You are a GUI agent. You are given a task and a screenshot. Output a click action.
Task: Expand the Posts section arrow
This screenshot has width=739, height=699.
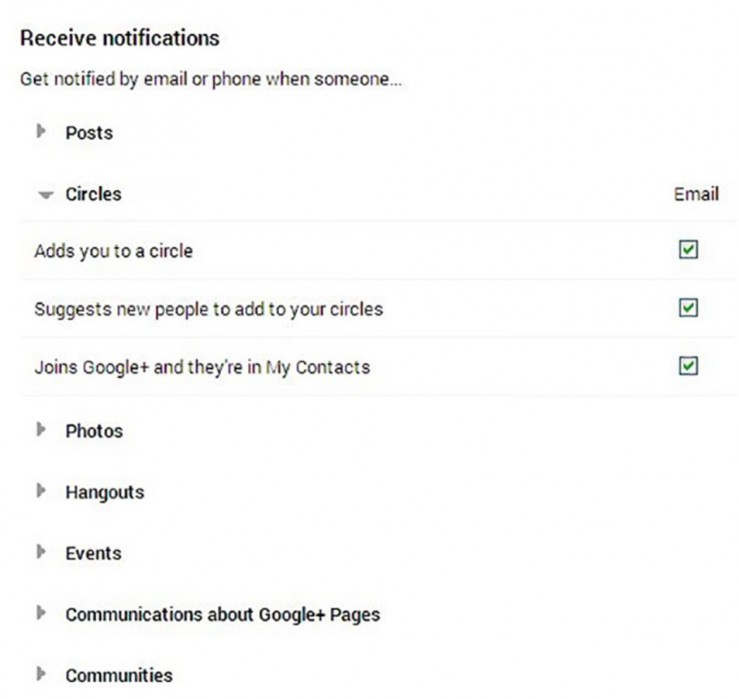click(x=41, y=132)
